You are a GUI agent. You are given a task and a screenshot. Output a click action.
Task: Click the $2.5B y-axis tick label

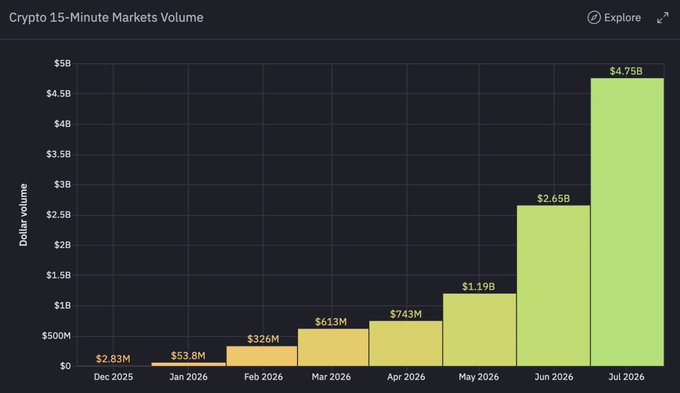[x=59, y=215]
